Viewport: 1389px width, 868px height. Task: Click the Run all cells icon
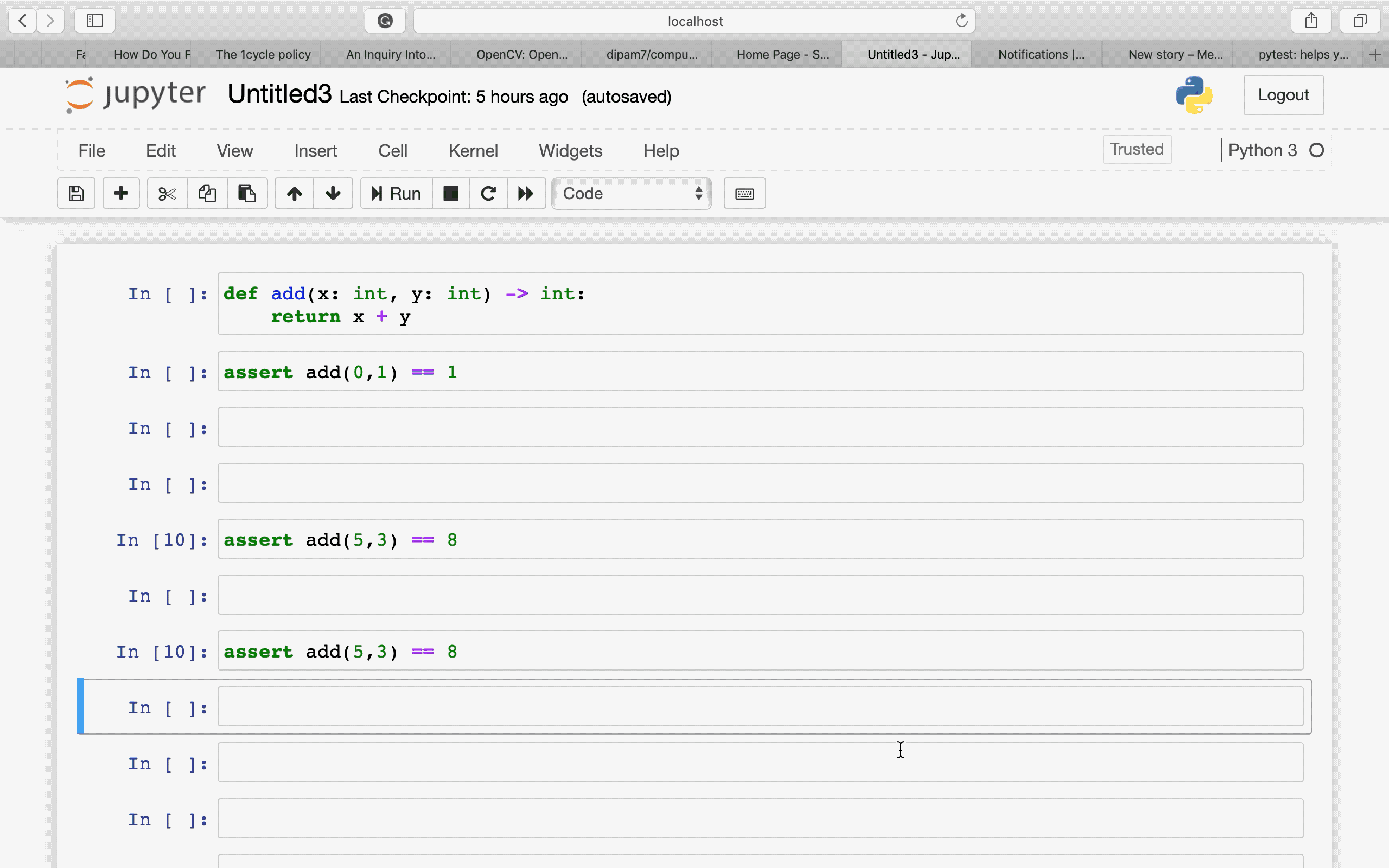click(525, 194)
